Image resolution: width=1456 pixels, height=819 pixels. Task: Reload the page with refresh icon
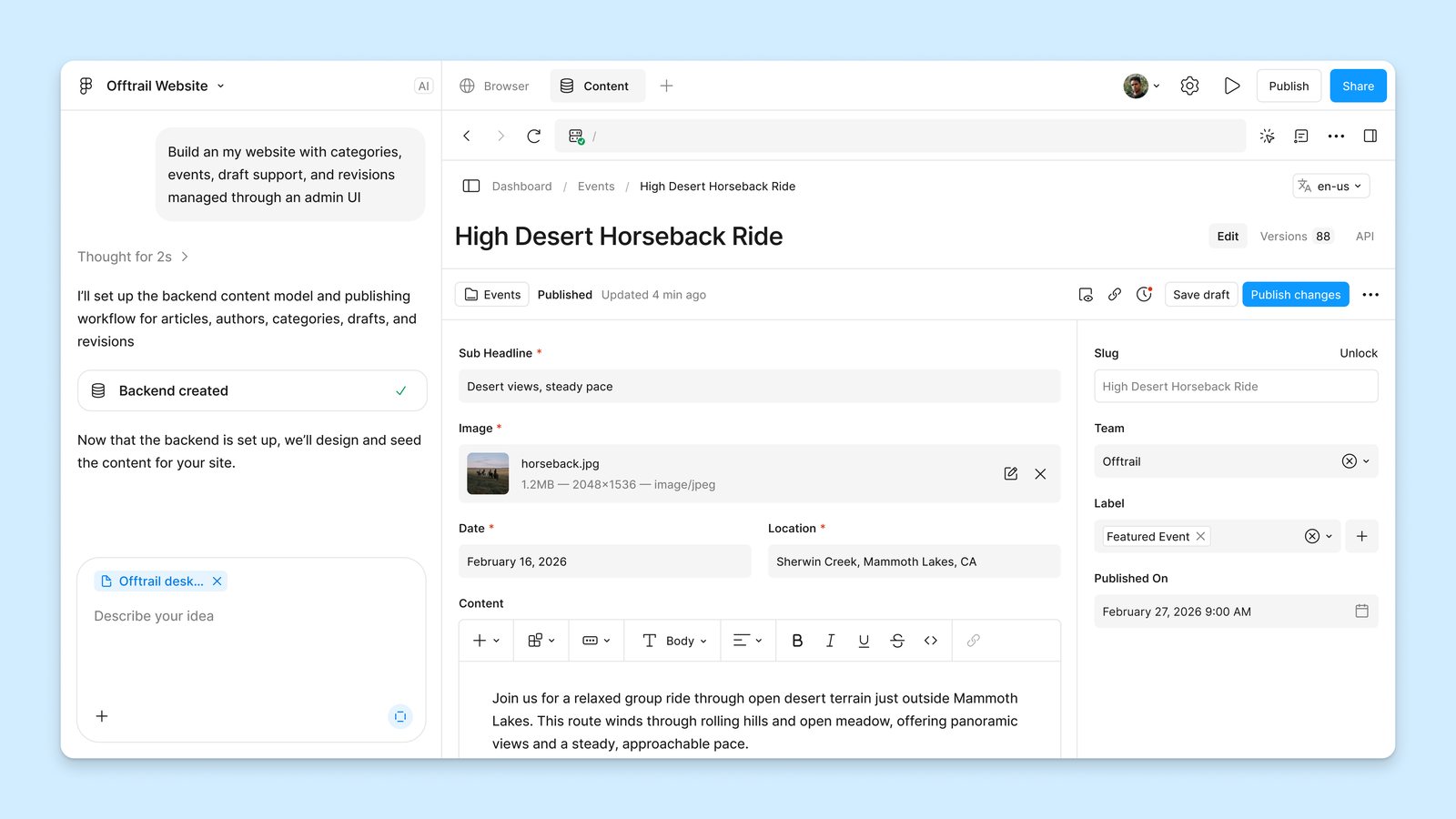click(534, 136)
